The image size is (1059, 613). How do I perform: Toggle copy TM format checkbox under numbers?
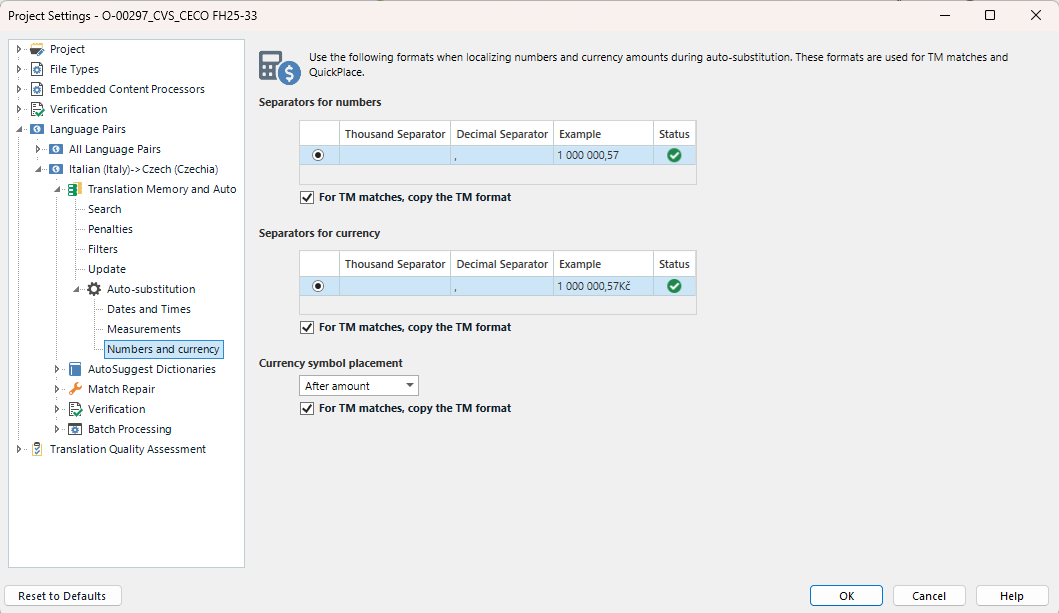307,197
